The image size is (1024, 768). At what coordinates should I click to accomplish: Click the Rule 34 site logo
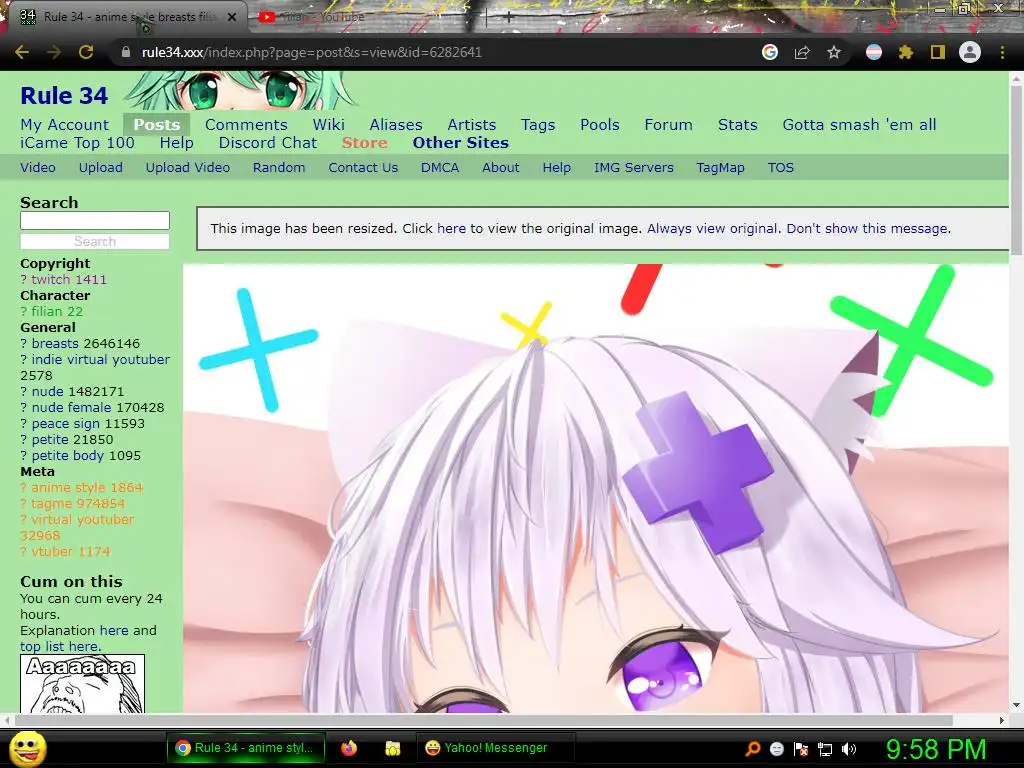[x=64, y=96]
